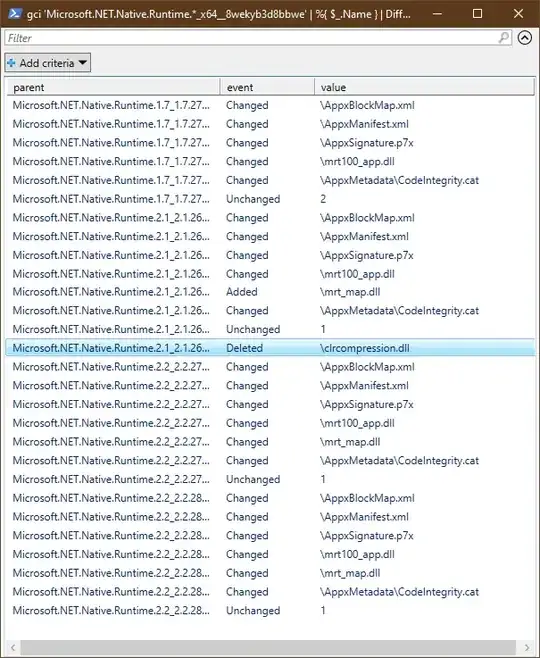Select the 2.2_2.2.27 row with \AppxManifest.xml
This screenshot has width=540, height=658.
(270, 386)
